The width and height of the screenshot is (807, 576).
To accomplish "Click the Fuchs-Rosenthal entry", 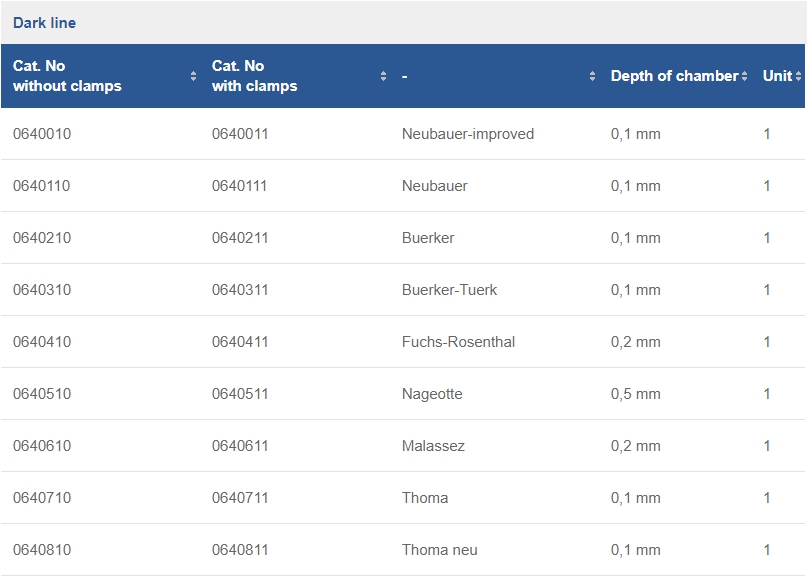I will tap(458, 342).
